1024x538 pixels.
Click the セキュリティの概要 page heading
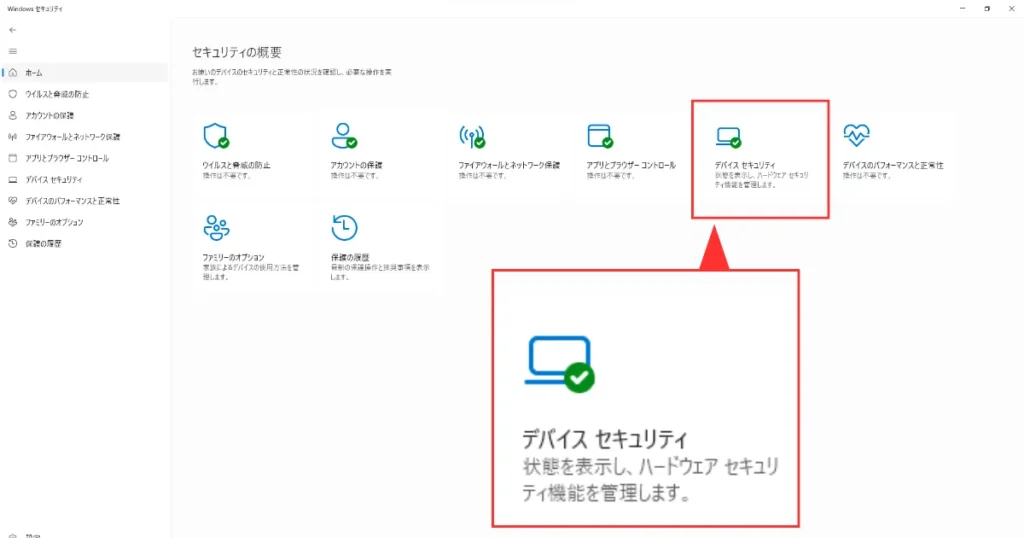[236, 52]
